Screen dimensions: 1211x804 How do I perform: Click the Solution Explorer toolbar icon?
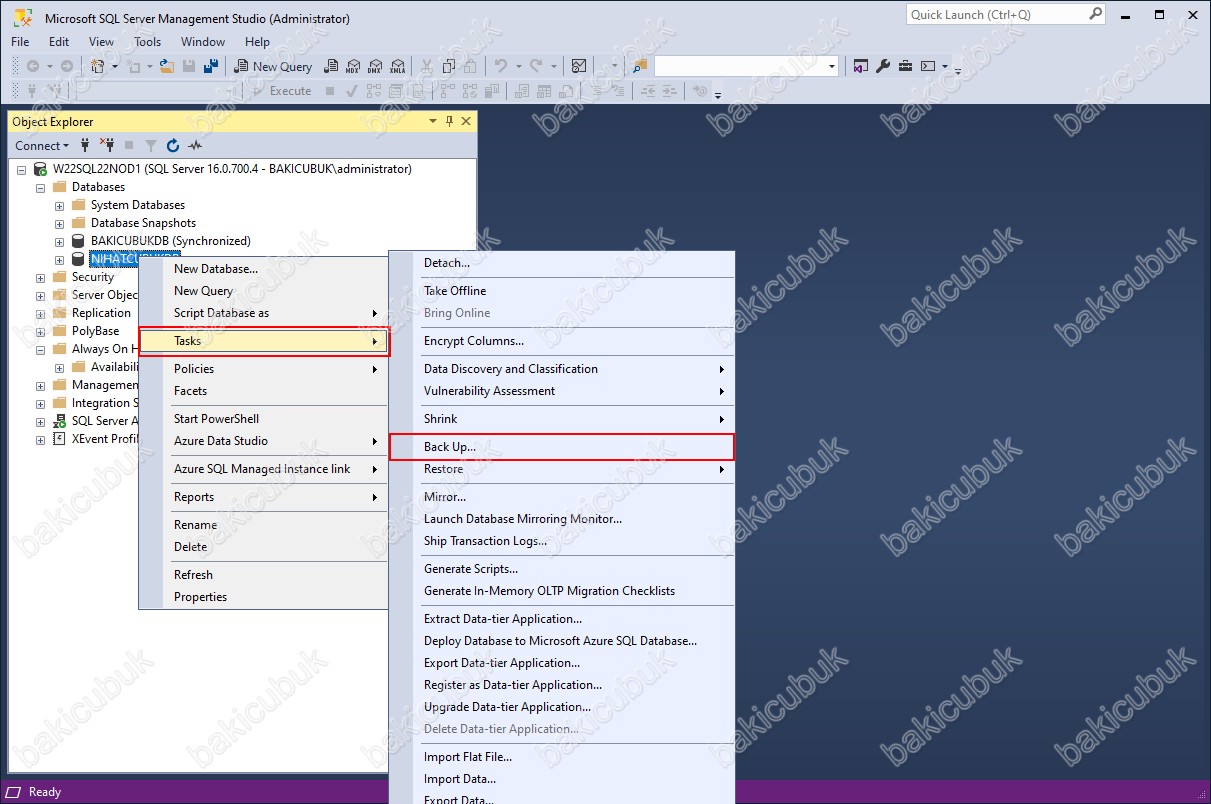(861, 66)
